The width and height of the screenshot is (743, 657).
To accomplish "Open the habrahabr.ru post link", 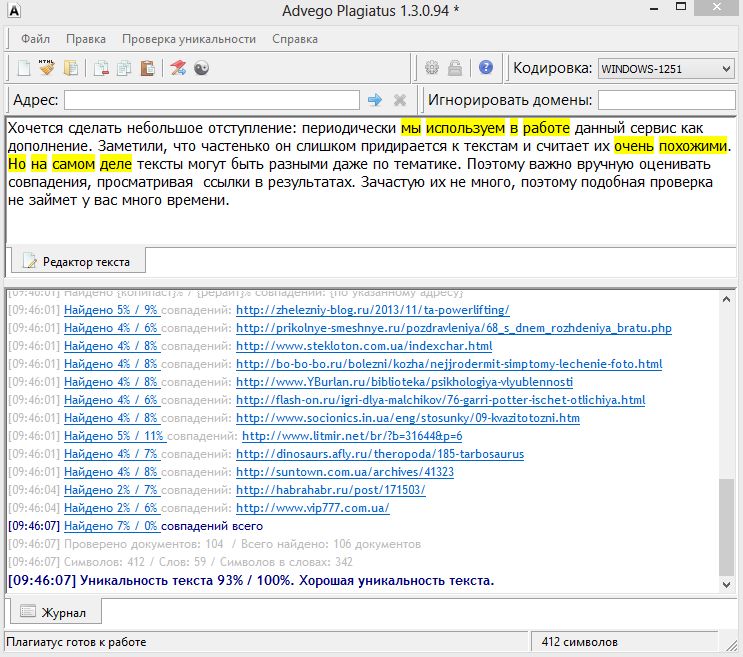I will tap(330, 490).
